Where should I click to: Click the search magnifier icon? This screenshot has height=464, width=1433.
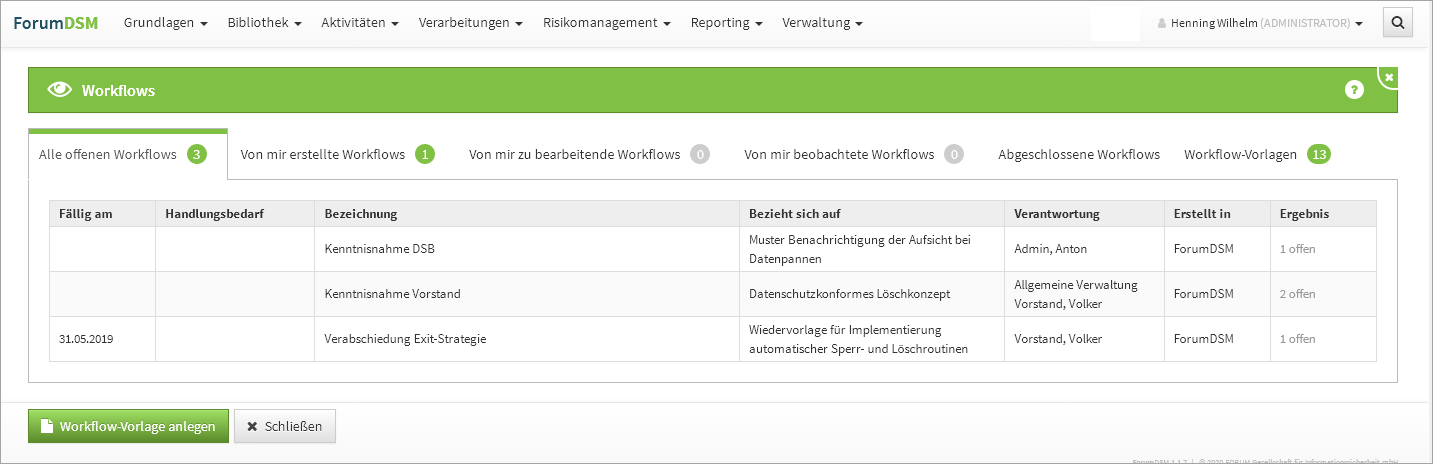point(1397,23)
